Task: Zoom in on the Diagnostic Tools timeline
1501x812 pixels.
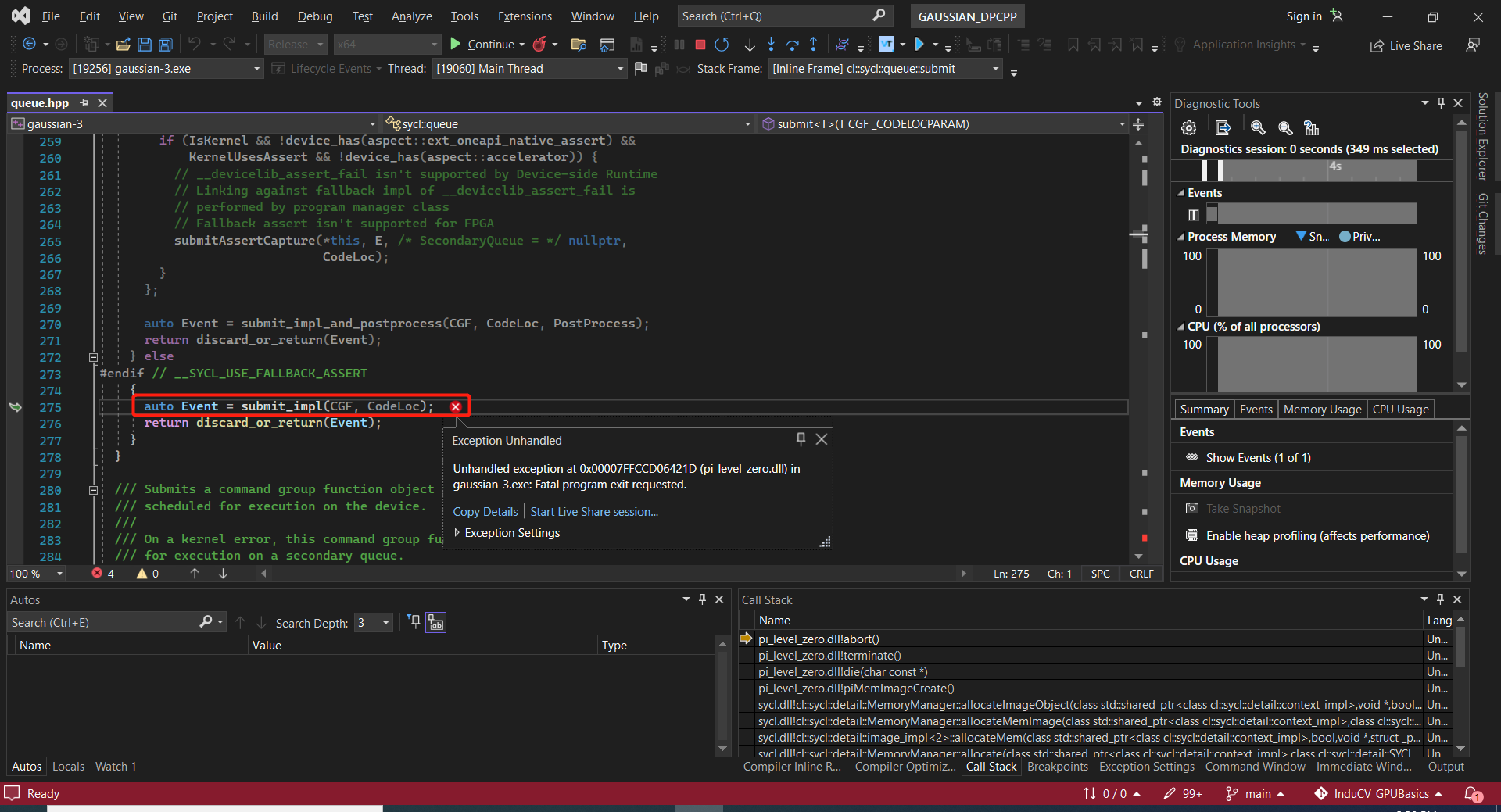Action: click(1257, 128)
